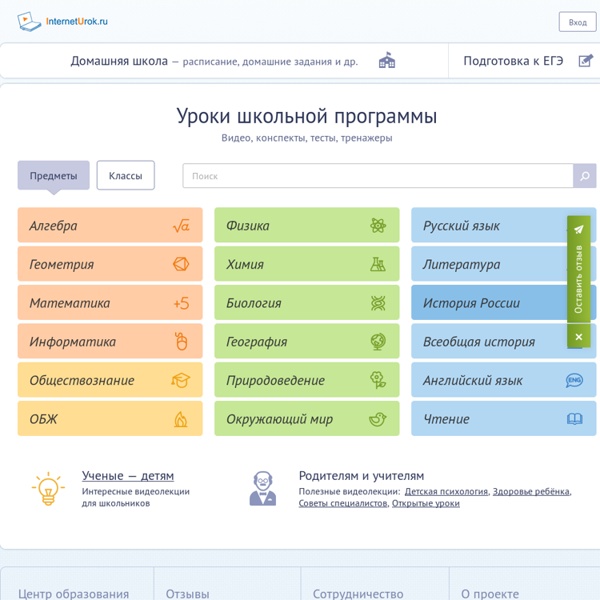Click the bird icon beside Окружающий мир
Viewport: 600px width, 600px height.
pos(377,419)
